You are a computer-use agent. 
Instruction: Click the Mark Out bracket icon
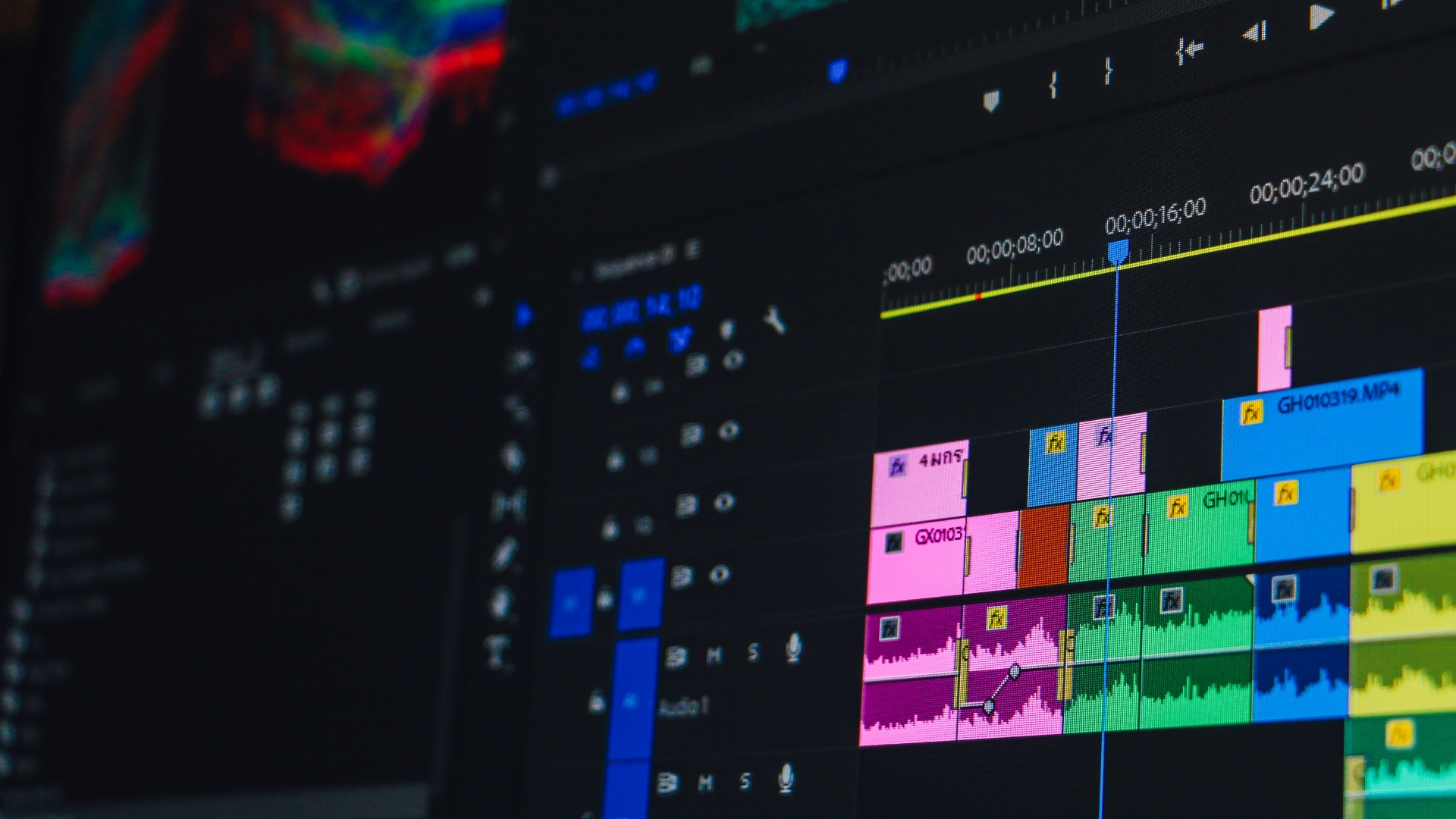point(1108,71)
